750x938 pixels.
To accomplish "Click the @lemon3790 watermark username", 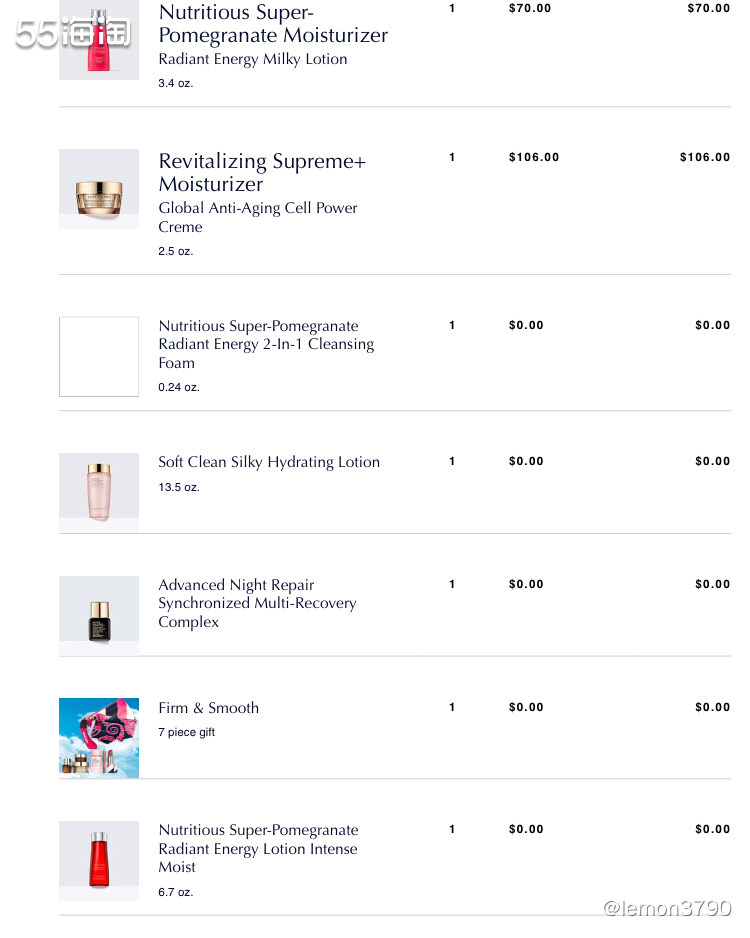I will tap(667, 908).
